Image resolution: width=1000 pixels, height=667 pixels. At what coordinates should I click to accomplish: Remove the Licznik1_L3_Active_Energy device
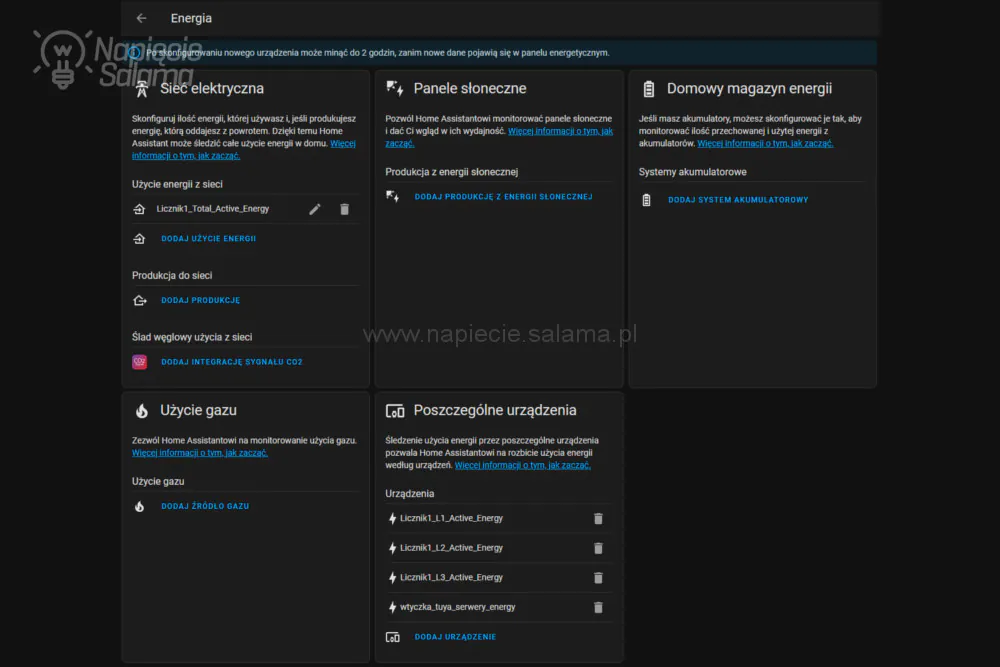[598, 578]
